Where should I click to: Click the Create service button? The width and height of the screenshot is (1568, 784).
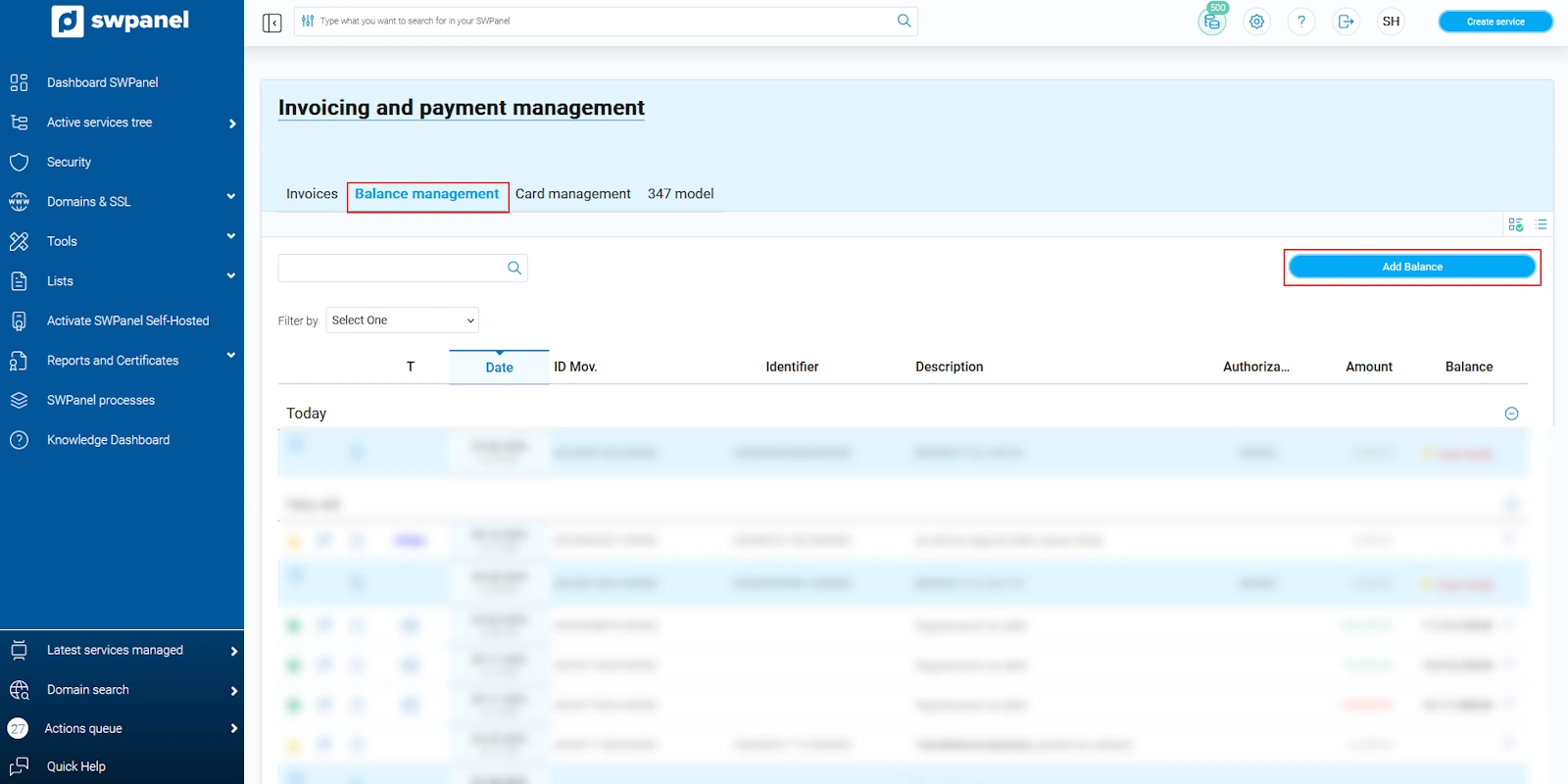click(x=1494, y=22)
